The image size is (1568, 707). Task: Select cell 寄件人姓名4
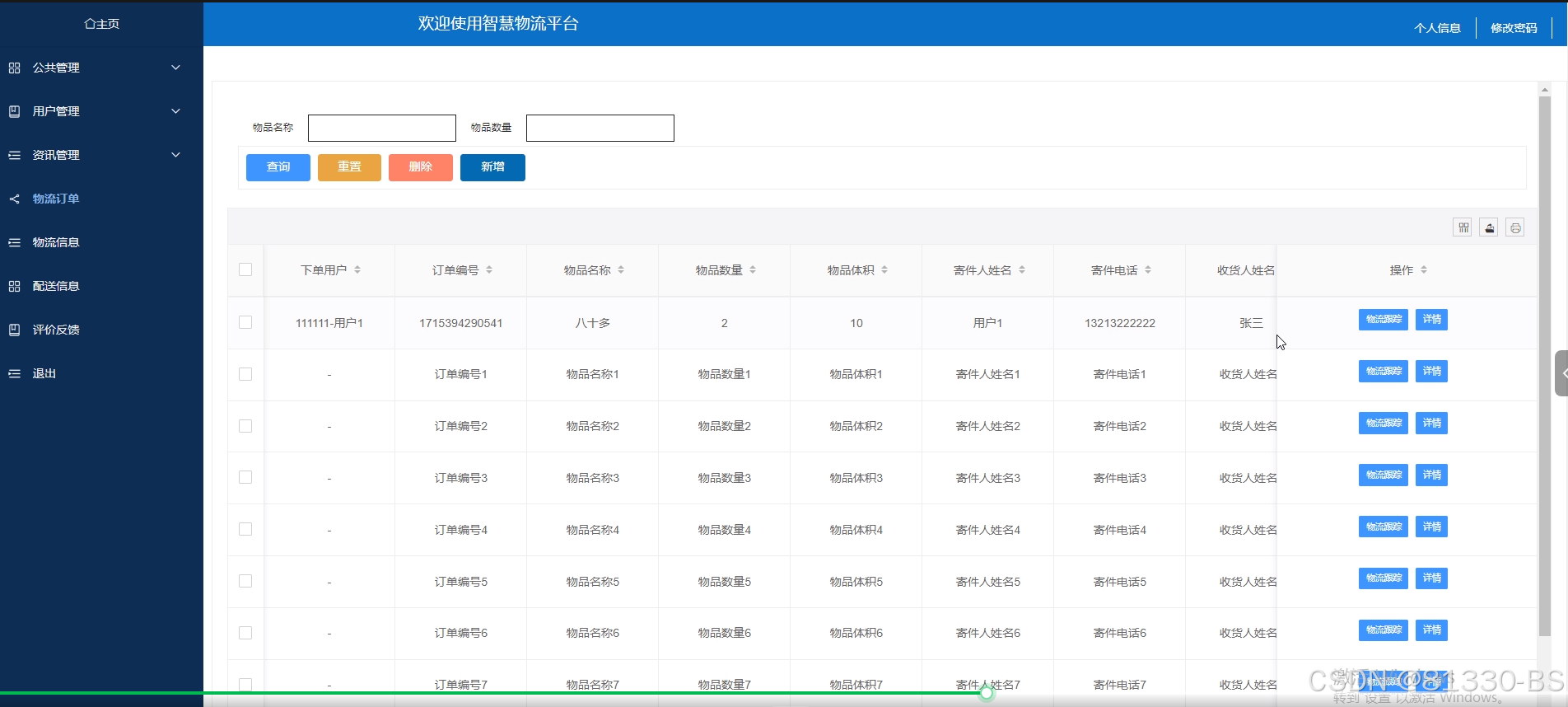(988, 530)
